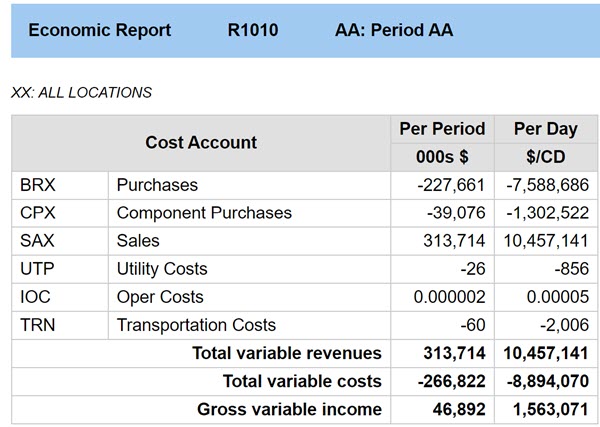The width and height of the screenshot is (600, 427).
Task: Select the Oper Costs value 0.000002
Action: click(x=449, y=297)
